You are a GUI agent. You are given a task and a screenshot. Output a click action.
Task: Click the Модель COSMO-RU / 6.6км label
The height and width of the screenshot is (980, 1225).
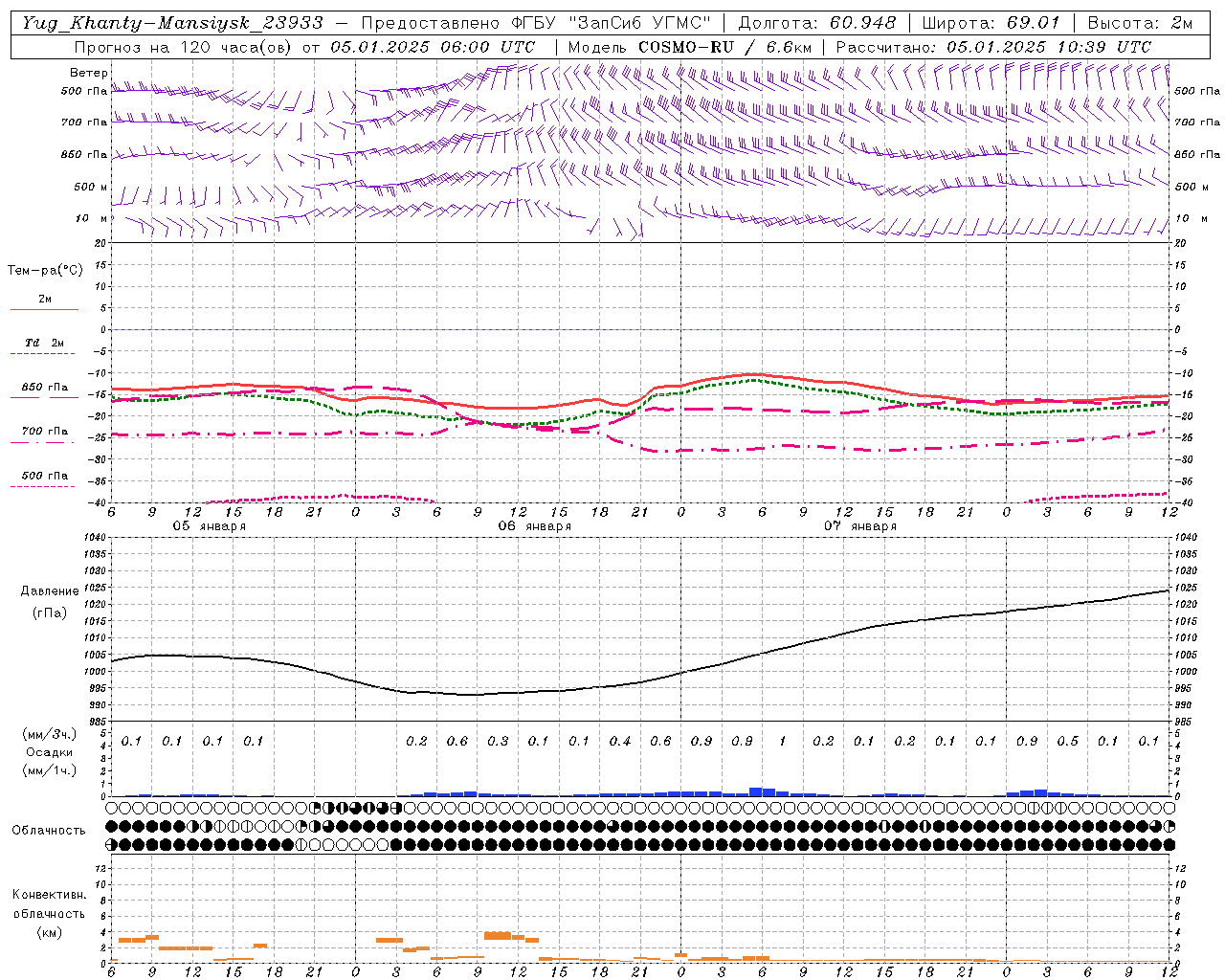689,47
